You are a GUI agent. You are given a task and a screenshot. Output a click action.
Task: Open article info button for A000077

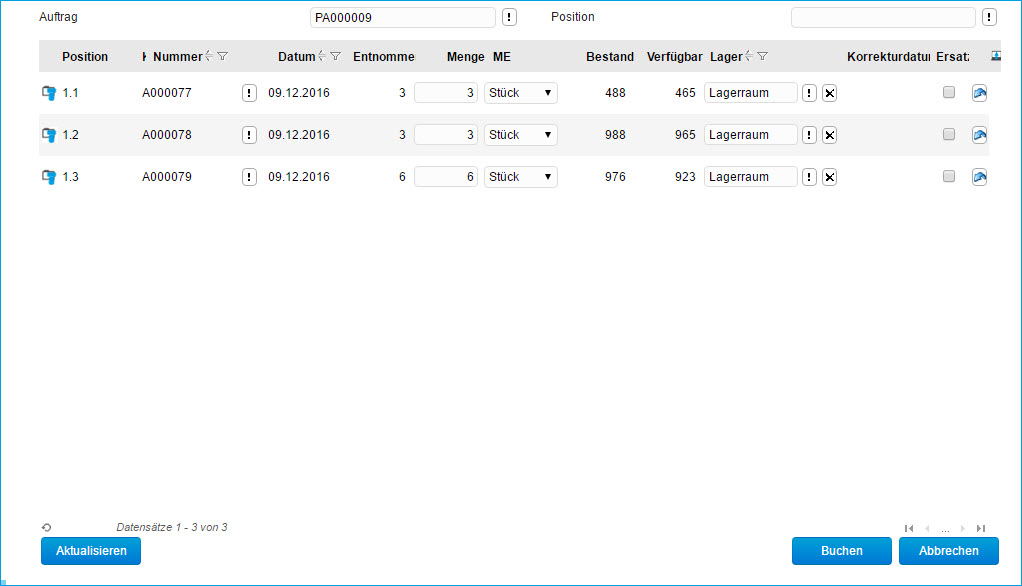pos(249,93)
